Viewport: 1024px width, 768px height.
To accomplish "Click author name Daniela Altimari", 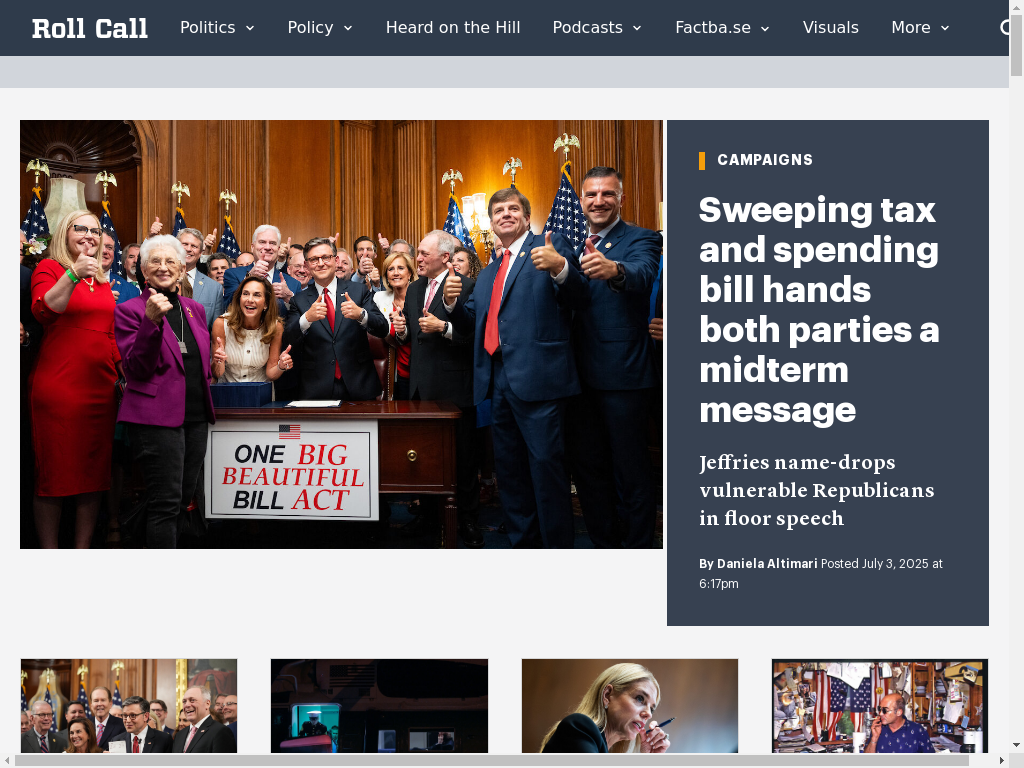I will pos(767,564).
